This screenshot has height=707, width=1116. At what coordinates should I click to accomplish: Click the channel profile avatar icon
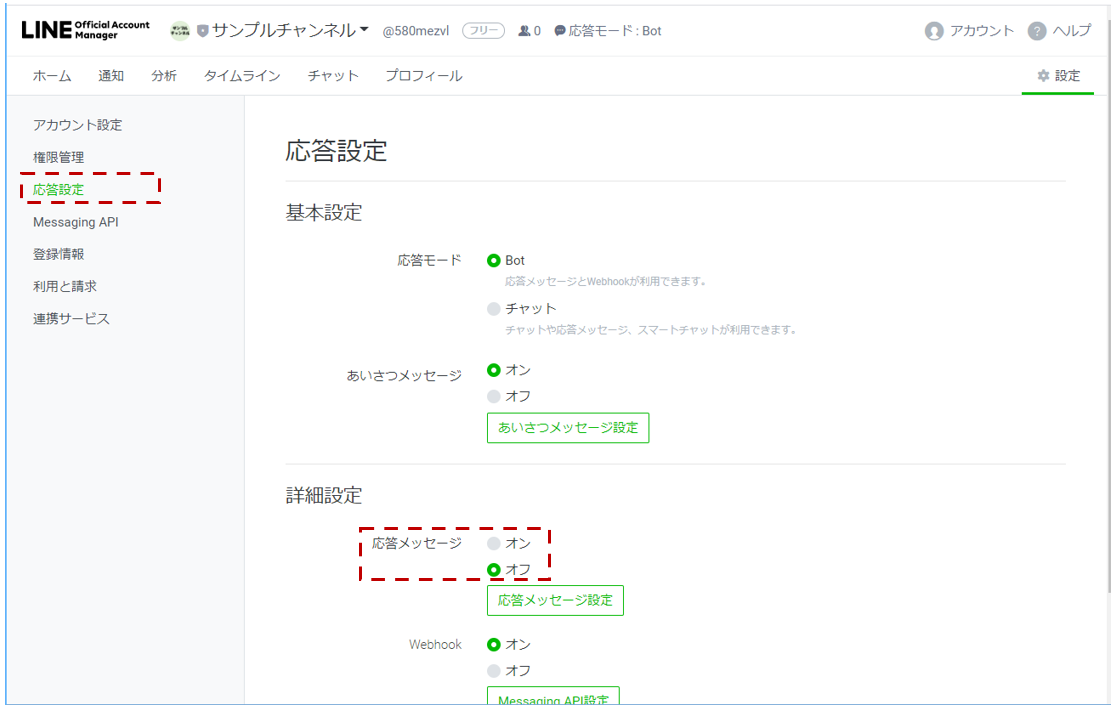tap(182, 30)
